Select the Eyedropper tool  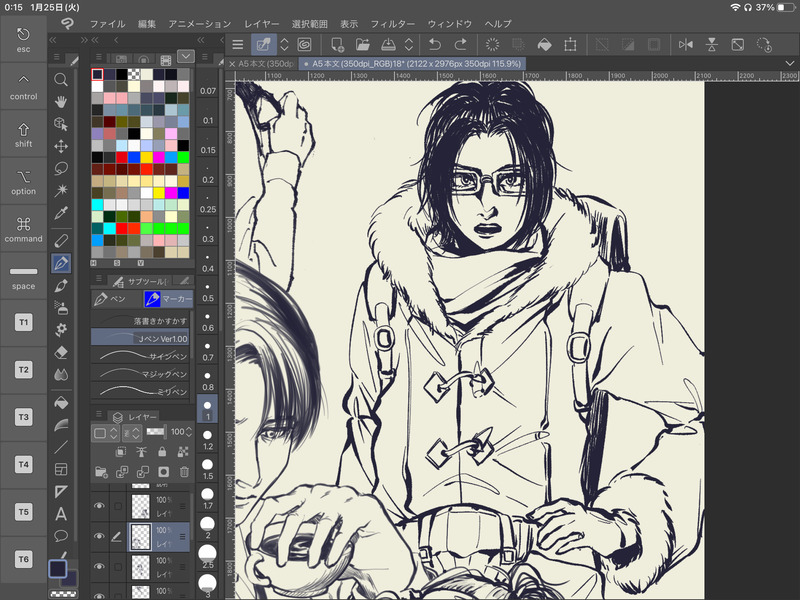pyautogui.click(x=61, y=213)
